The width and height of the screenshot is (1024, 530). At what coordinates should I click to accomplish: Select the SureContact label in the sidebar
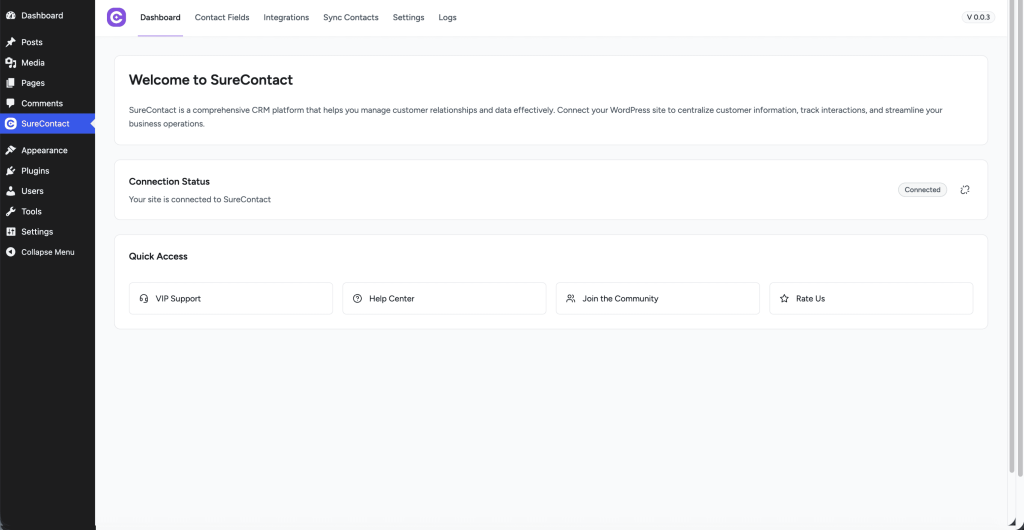point(45,123)
